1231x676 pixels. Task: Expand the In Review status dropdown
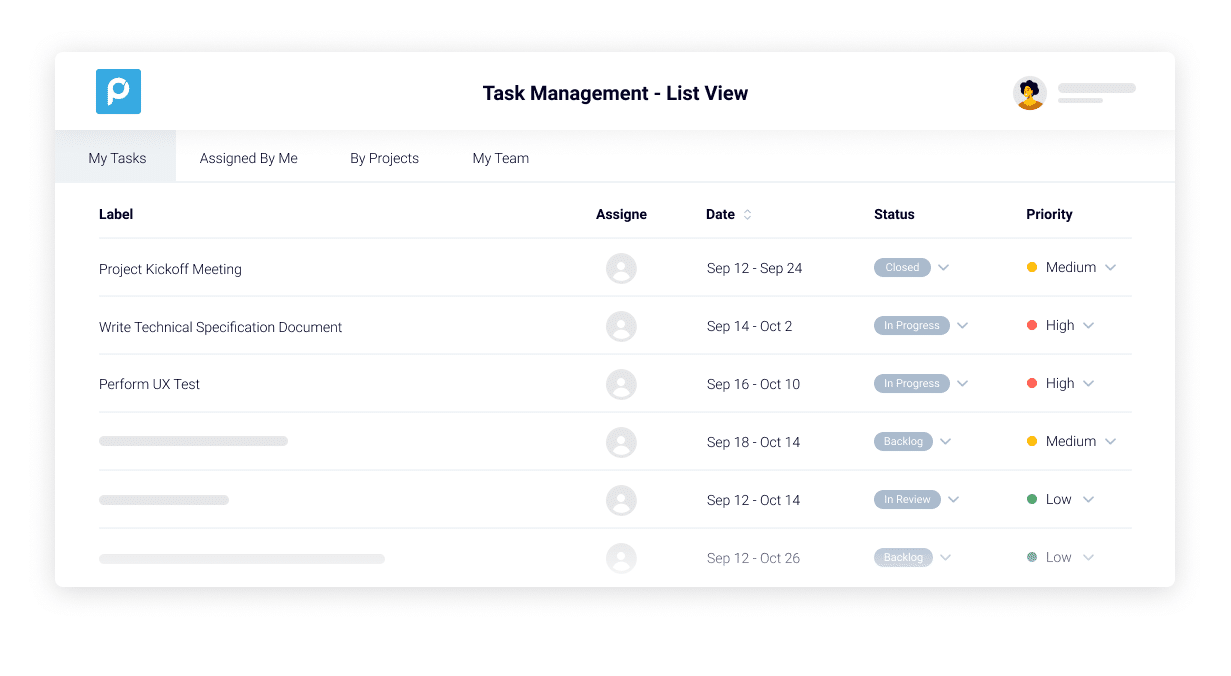953,500
